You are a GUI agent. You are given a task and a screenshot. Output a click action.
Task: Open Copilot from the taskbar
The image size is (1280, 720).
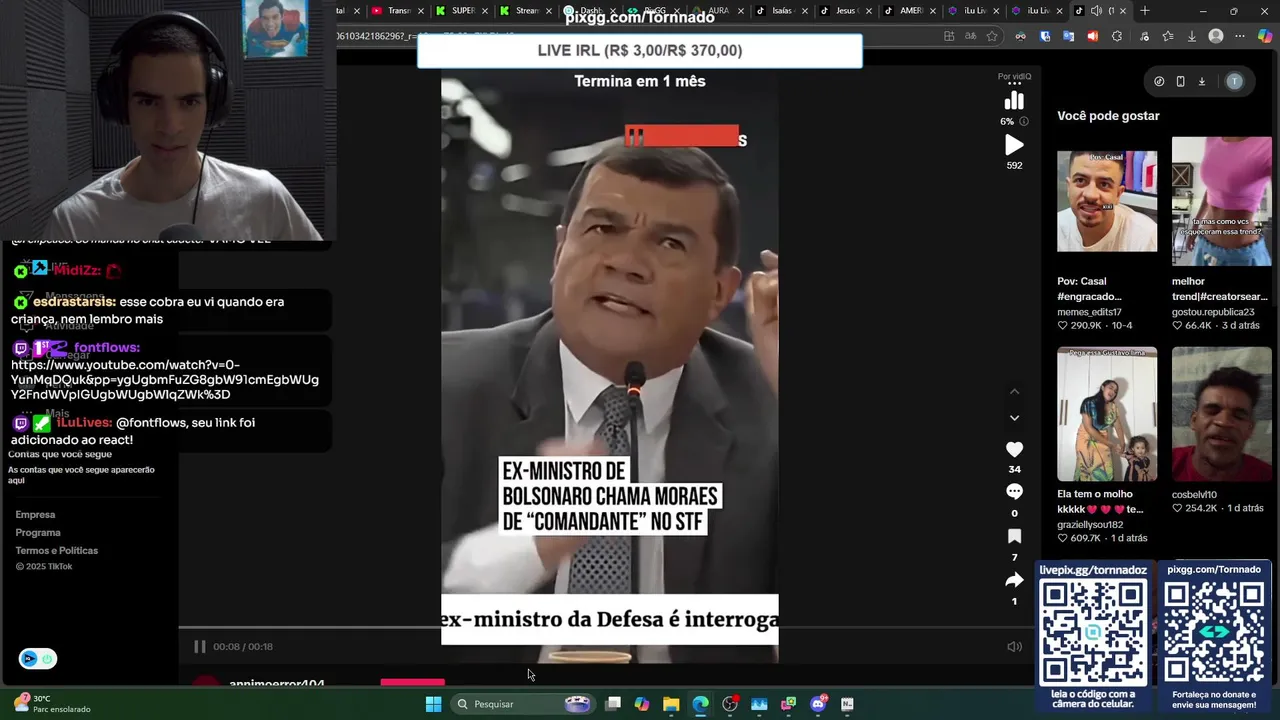[x=642, y=704]
